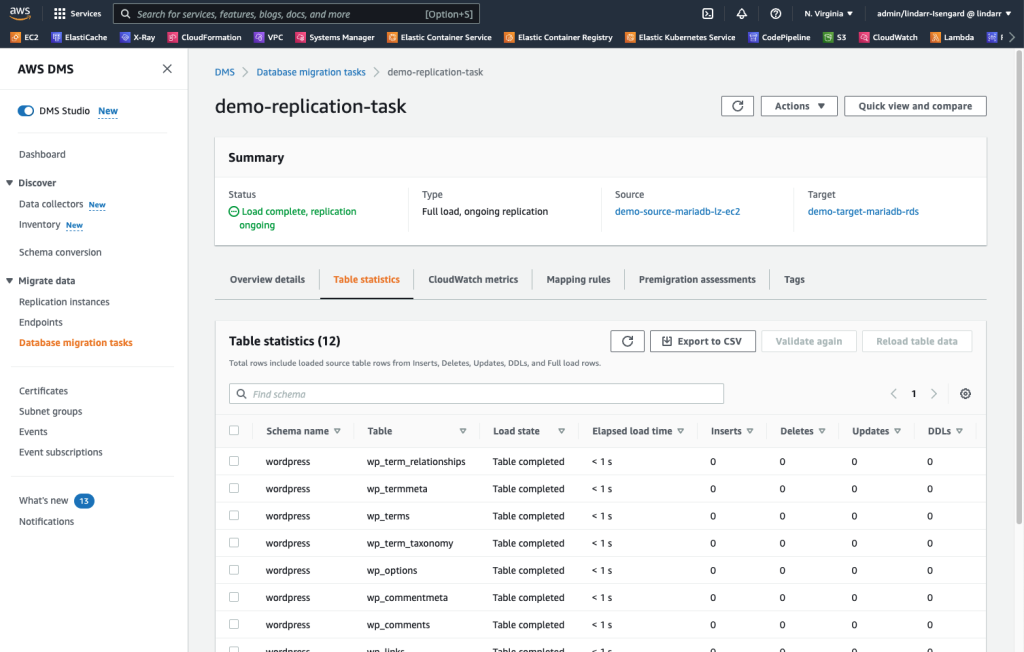Viewport: 1024px width, 652px height.
Task: Close the AWS DMS sidebar panel
Action: click(x=167, y=69)
